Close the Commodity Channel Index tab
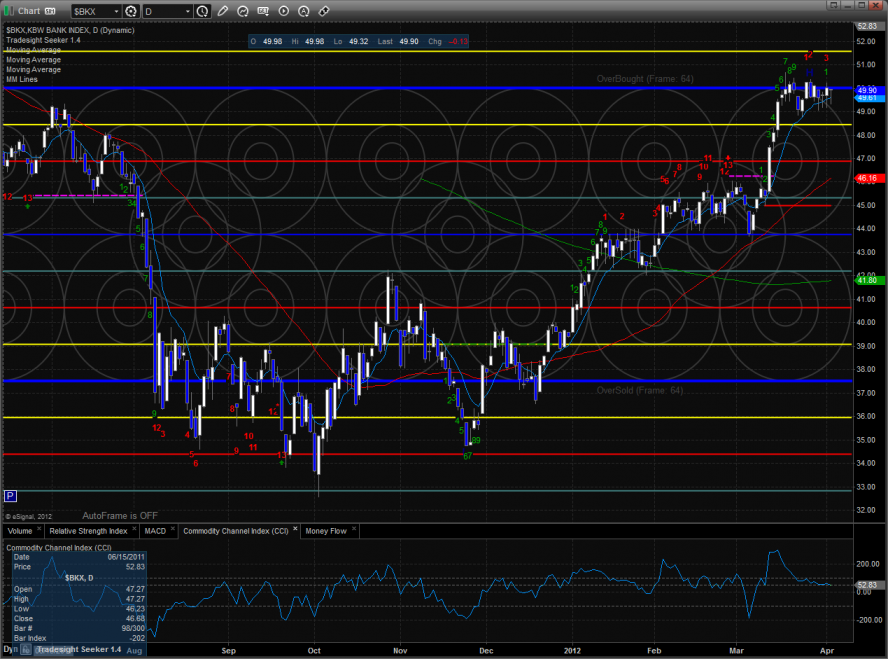 point(293,530)
